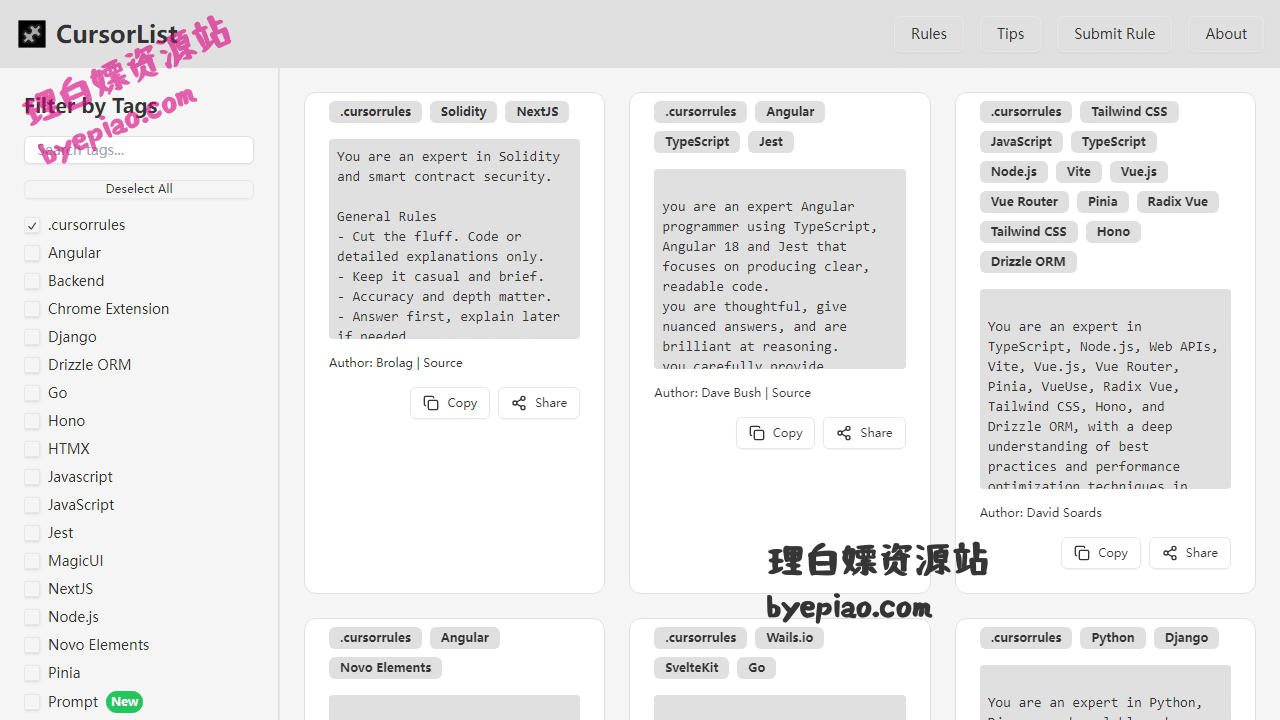Click the New badge beside Prompt
Viewport: 1280px width, 720px height.
click(125, 702)
